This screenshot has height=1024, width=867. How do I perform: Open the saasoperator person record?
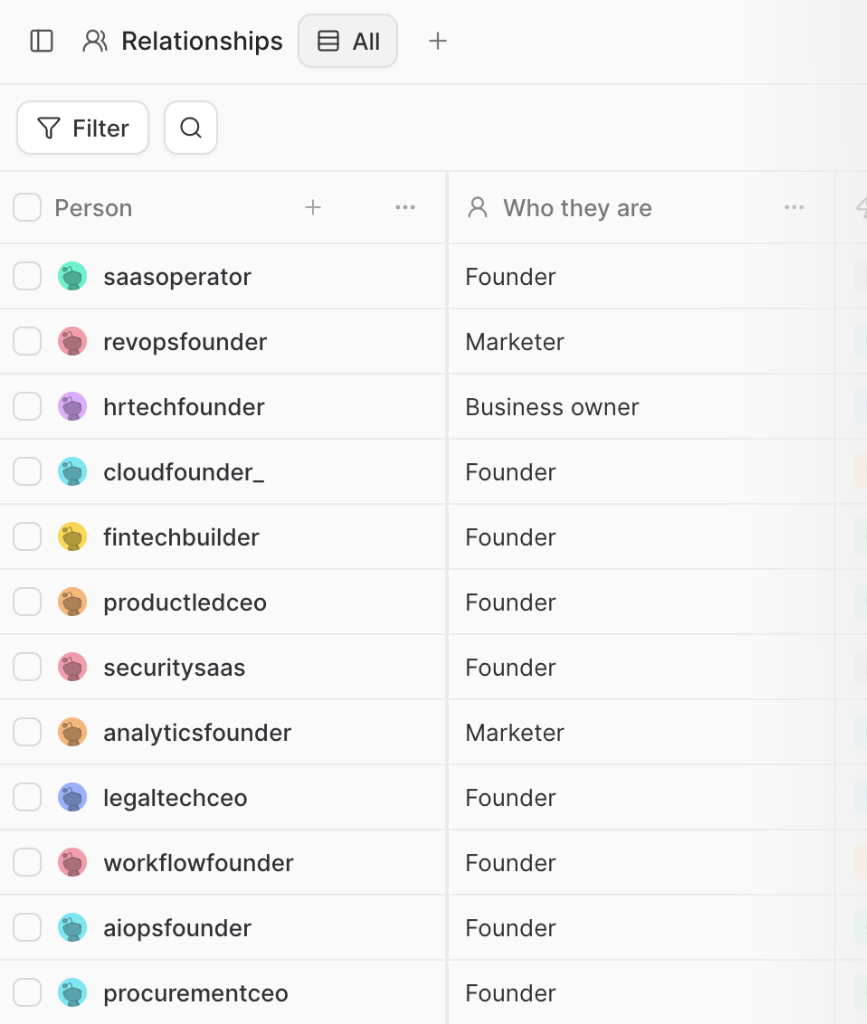(x=177, y=277)
